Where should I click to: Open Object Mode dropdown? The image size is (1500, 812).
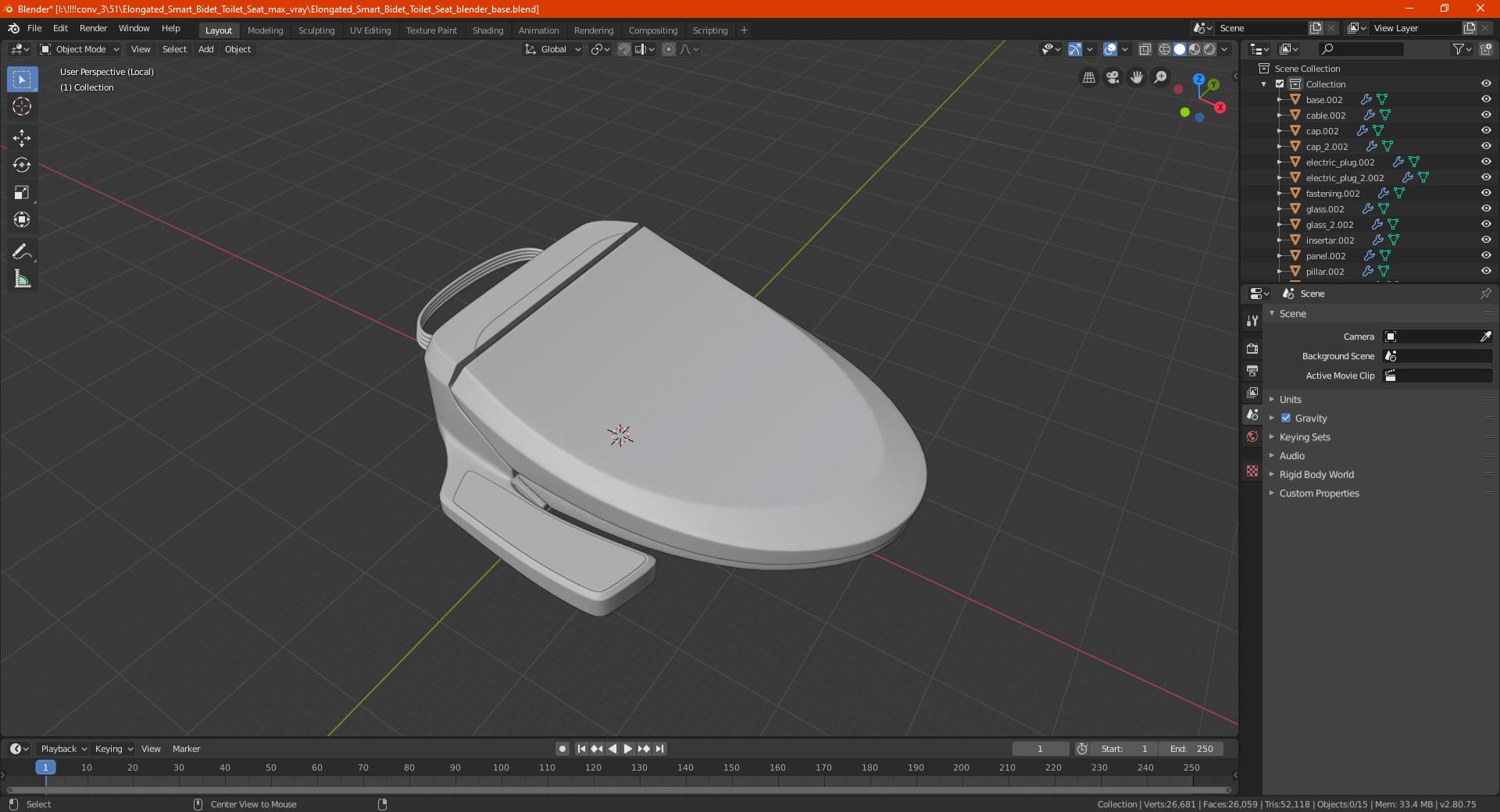80,49
